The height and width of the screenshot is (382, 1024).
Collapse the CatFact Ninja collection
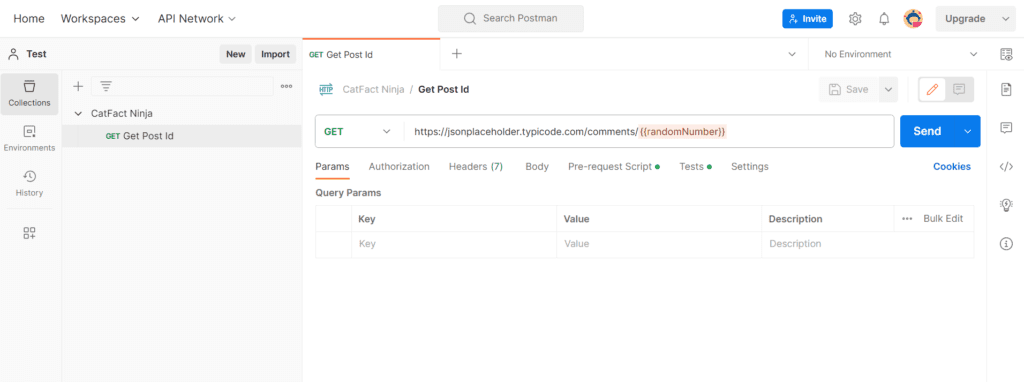79,114
